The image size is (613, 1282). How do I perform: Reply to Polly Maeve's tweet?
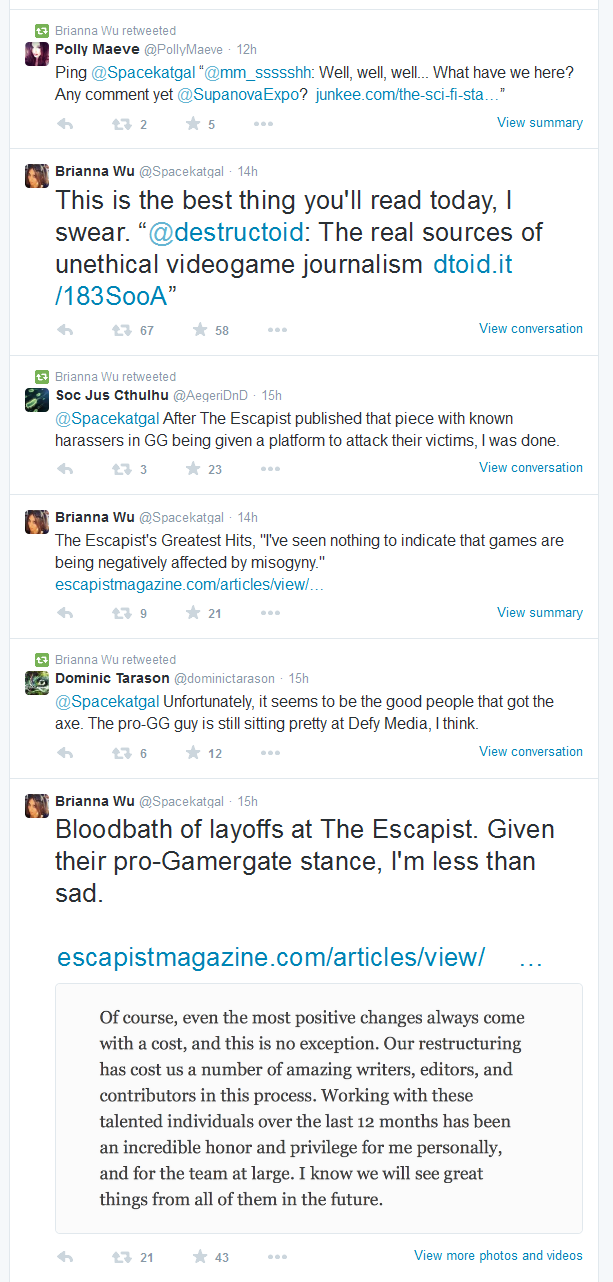pos(65,124)
